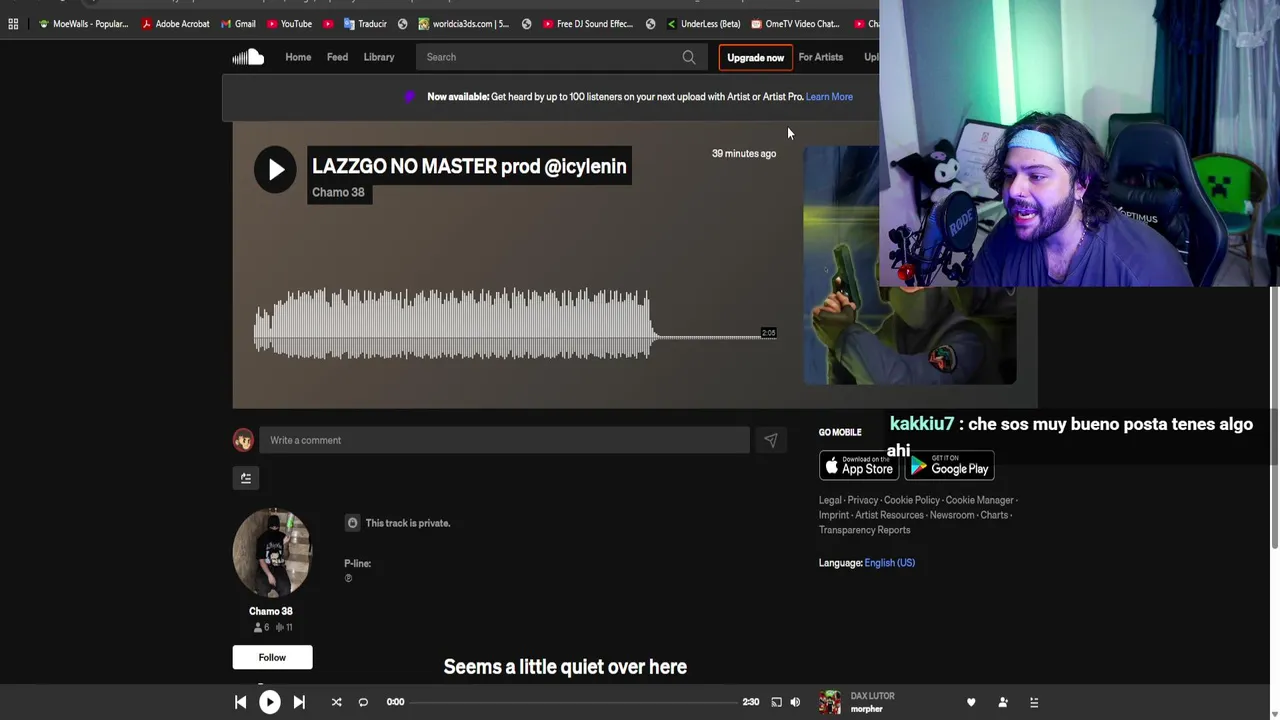This screenshot has width=1280, height=720.
Task: Open the Library section
Action: pyautogui.click(x=379, y=57)
